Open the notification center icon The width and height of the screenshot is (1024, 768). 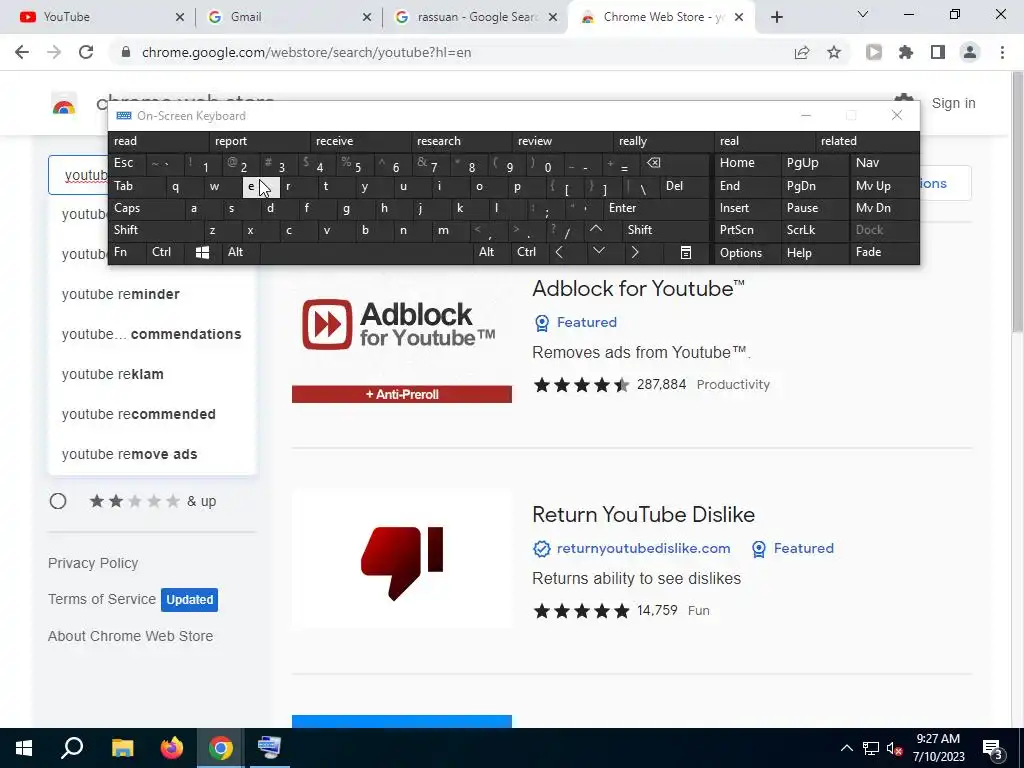993,750
